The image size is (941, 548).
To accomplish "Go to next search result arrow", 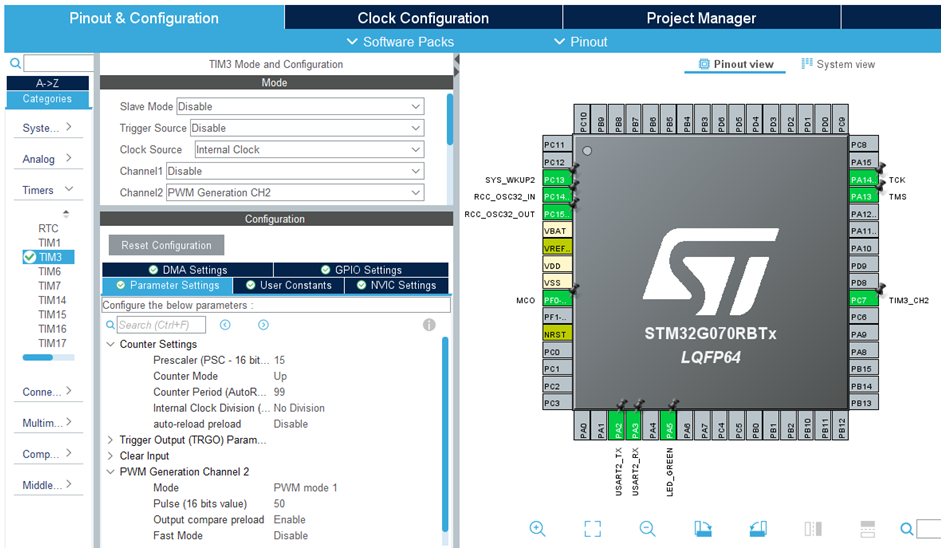I will 263,325.
